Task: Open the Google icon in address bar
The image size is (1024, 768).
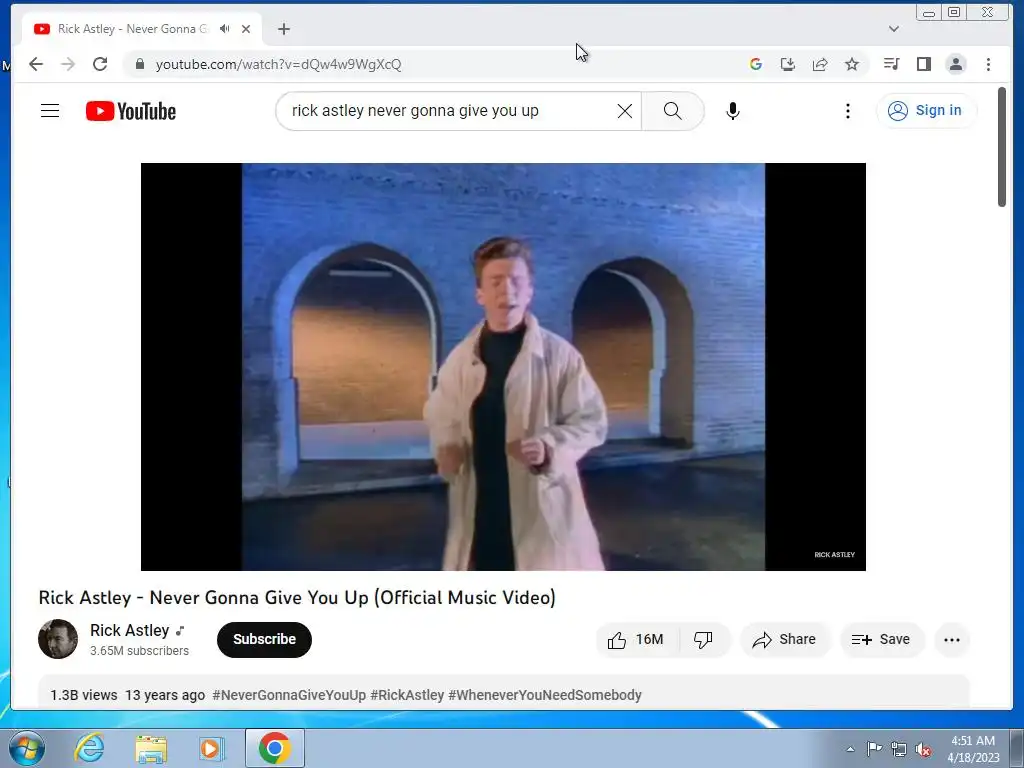Action: pyautogui.click(x=756, y=64)
